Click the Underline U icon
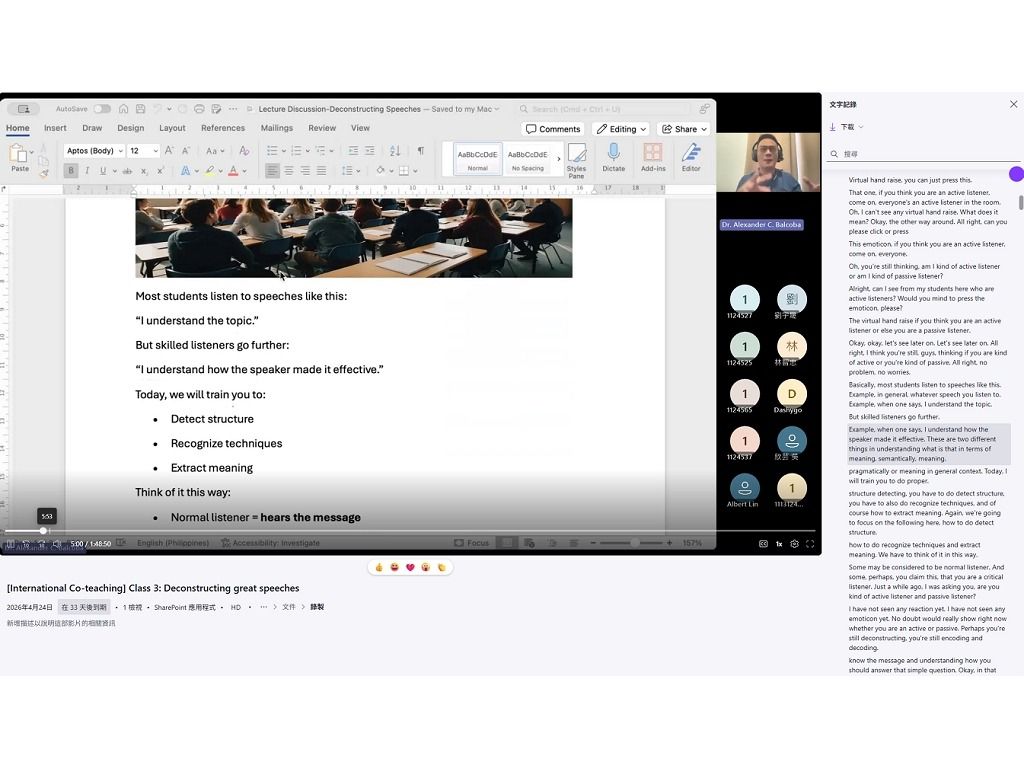1024x768 pixels. [x=103, y=171]
